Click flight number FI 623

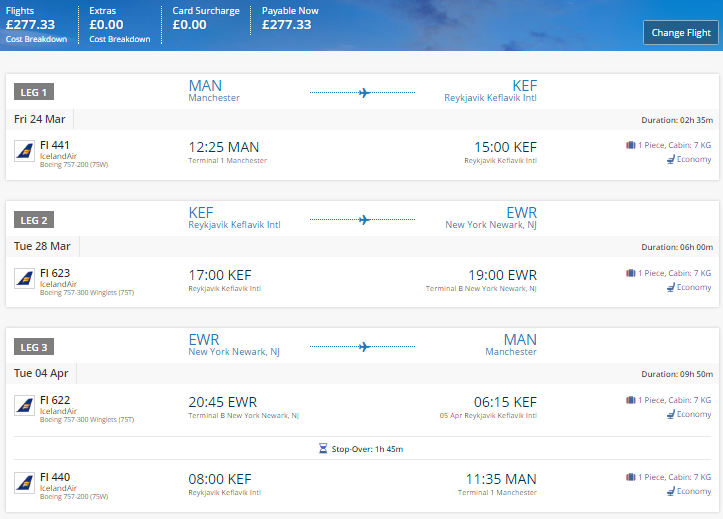pos(55,273)
